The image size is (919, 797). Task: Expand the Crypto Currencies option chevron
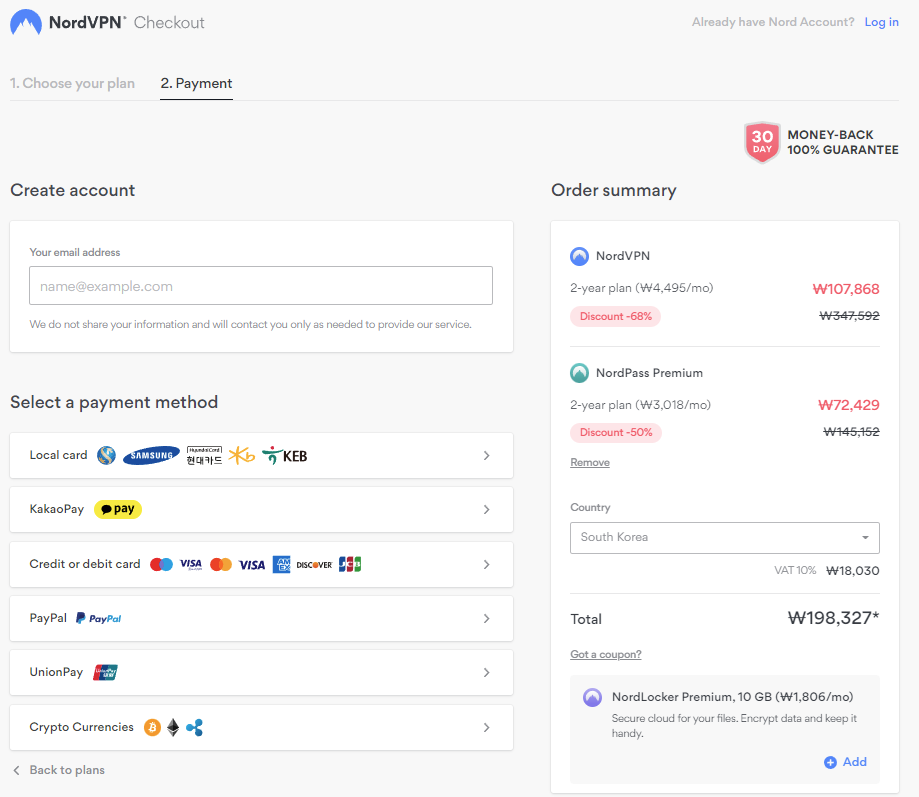486,727
